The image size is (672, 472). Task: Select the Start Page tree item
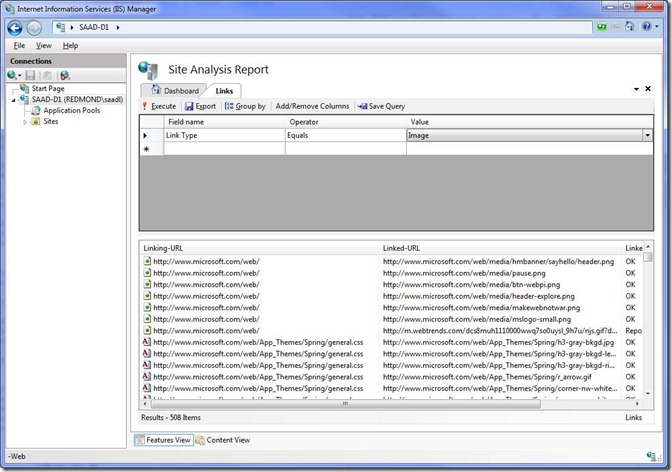tap(48, 88)
